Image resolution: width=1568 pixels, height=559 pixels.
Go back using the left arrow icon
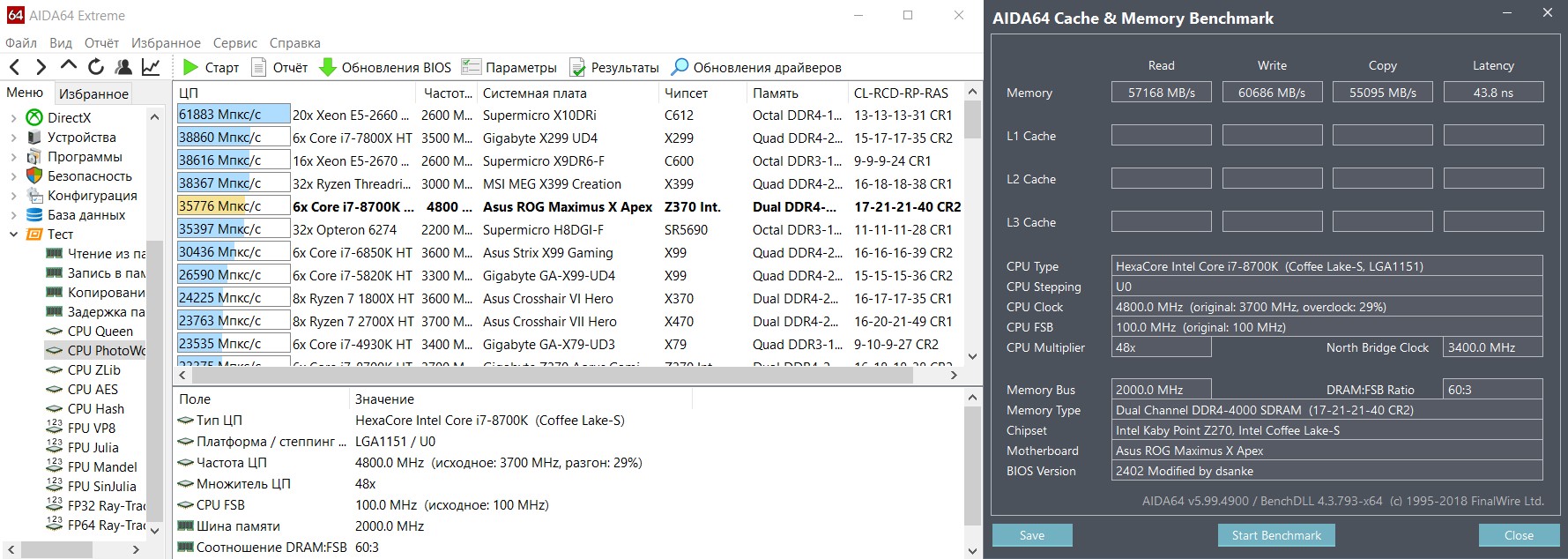pos(15,67)
